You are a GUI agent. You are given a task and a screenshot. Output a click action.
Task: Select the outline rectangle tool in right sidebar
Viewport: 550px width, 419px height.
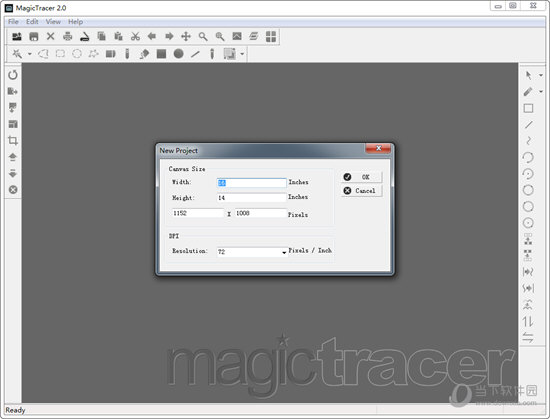(528, 108)
